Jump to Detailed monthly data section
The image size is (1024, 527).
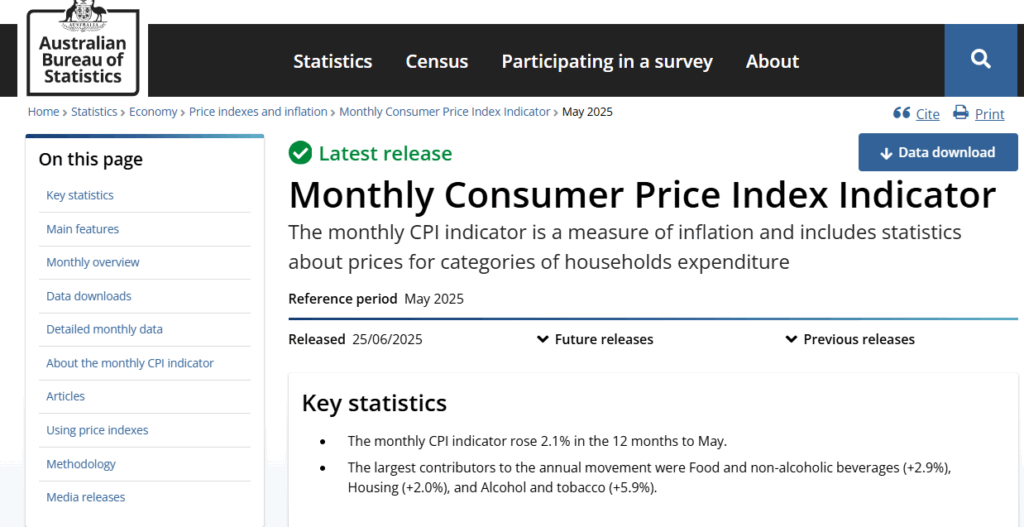[x=104, y=329]
